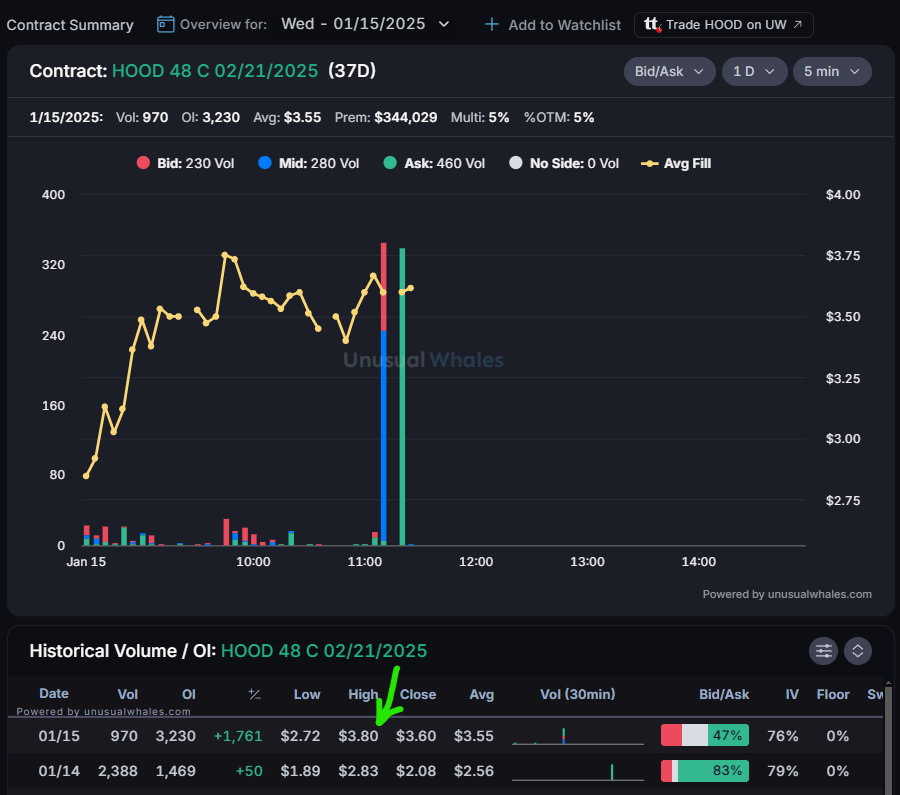Sort table by Avg column header
Image resolution: width=900 pixels, height=795 pixels.
pyautogui.click(x=482, y=694)
